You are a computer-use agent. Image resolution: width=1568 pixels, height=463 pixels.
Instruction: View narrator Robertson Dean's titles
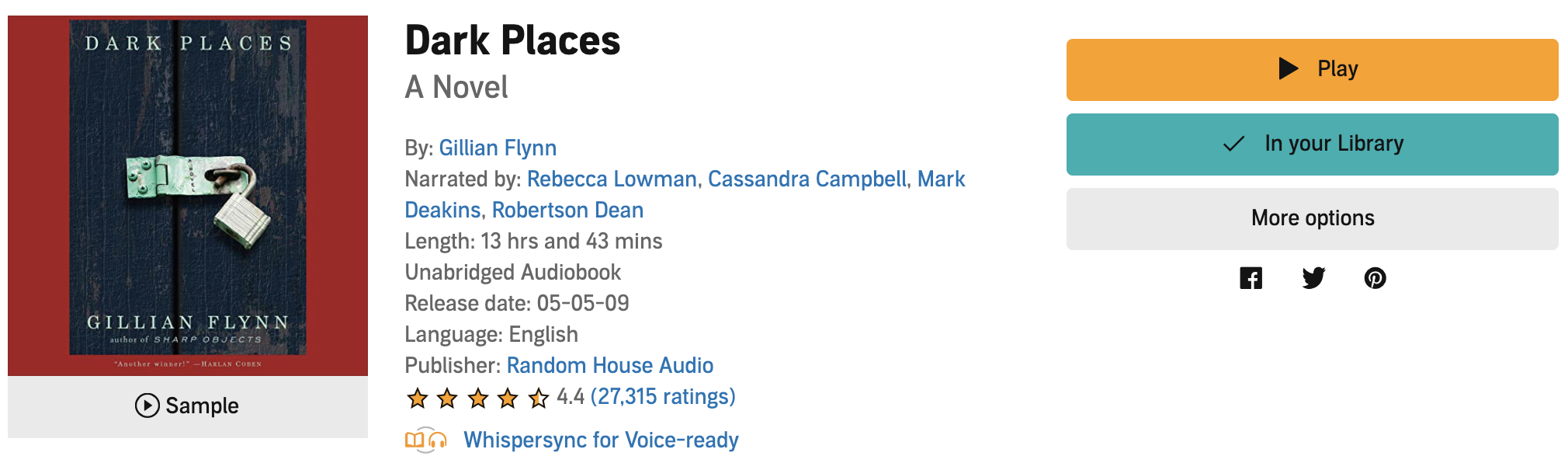click(x=567, y=210)
